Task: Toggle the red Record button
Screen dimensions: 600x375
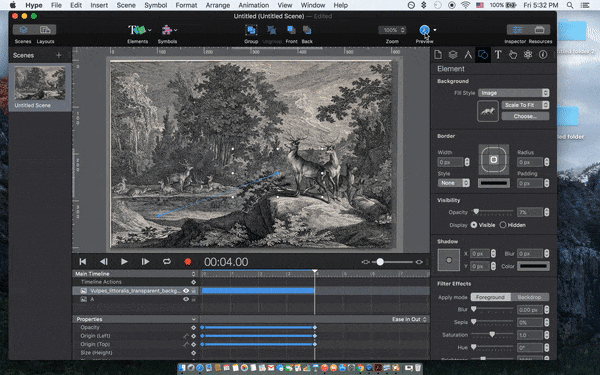Action: (188, 262)
